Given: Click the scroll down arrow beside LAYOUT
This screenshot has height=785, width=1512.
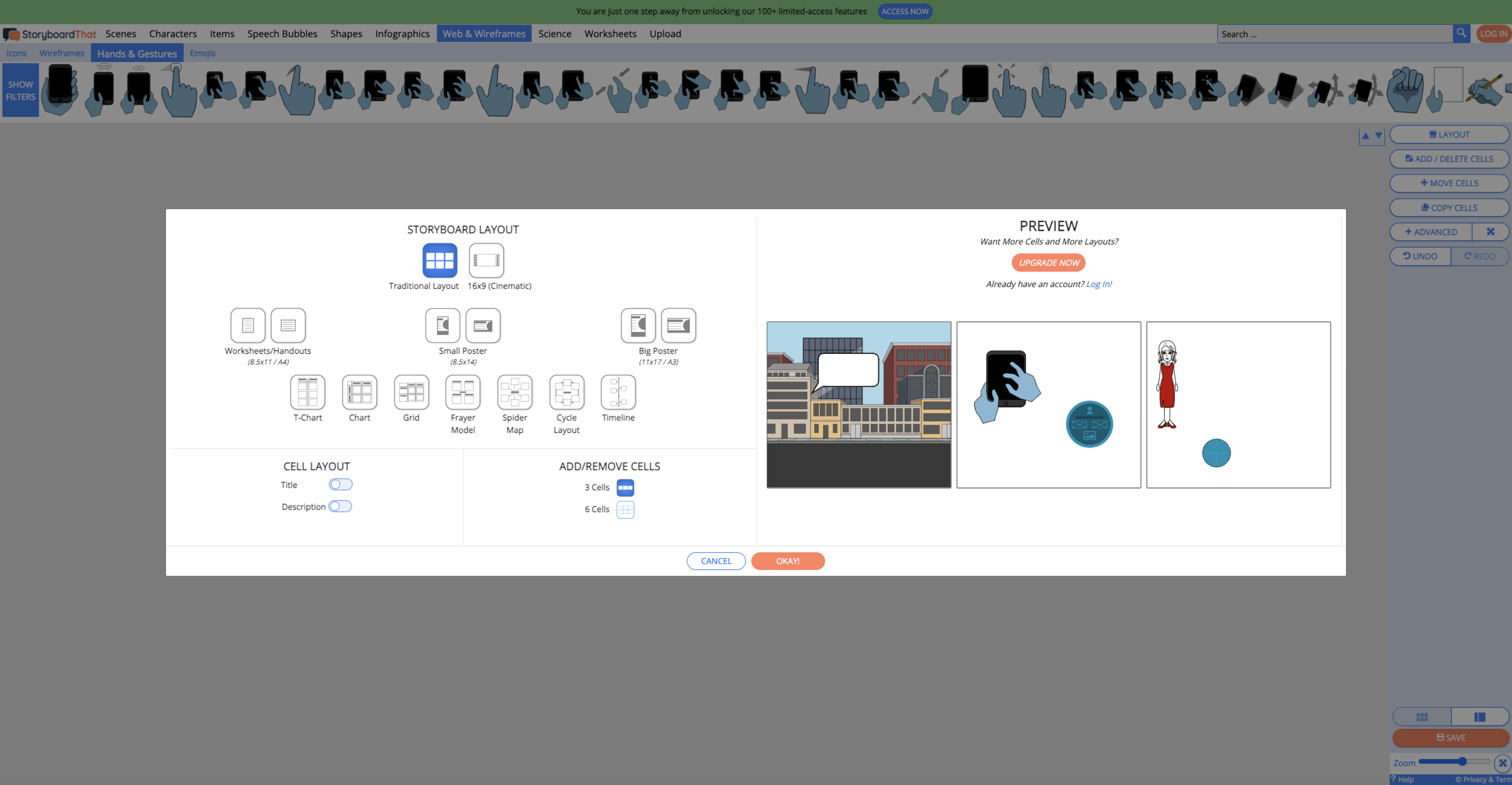Looking at the screenshot, I should 1379,136.
